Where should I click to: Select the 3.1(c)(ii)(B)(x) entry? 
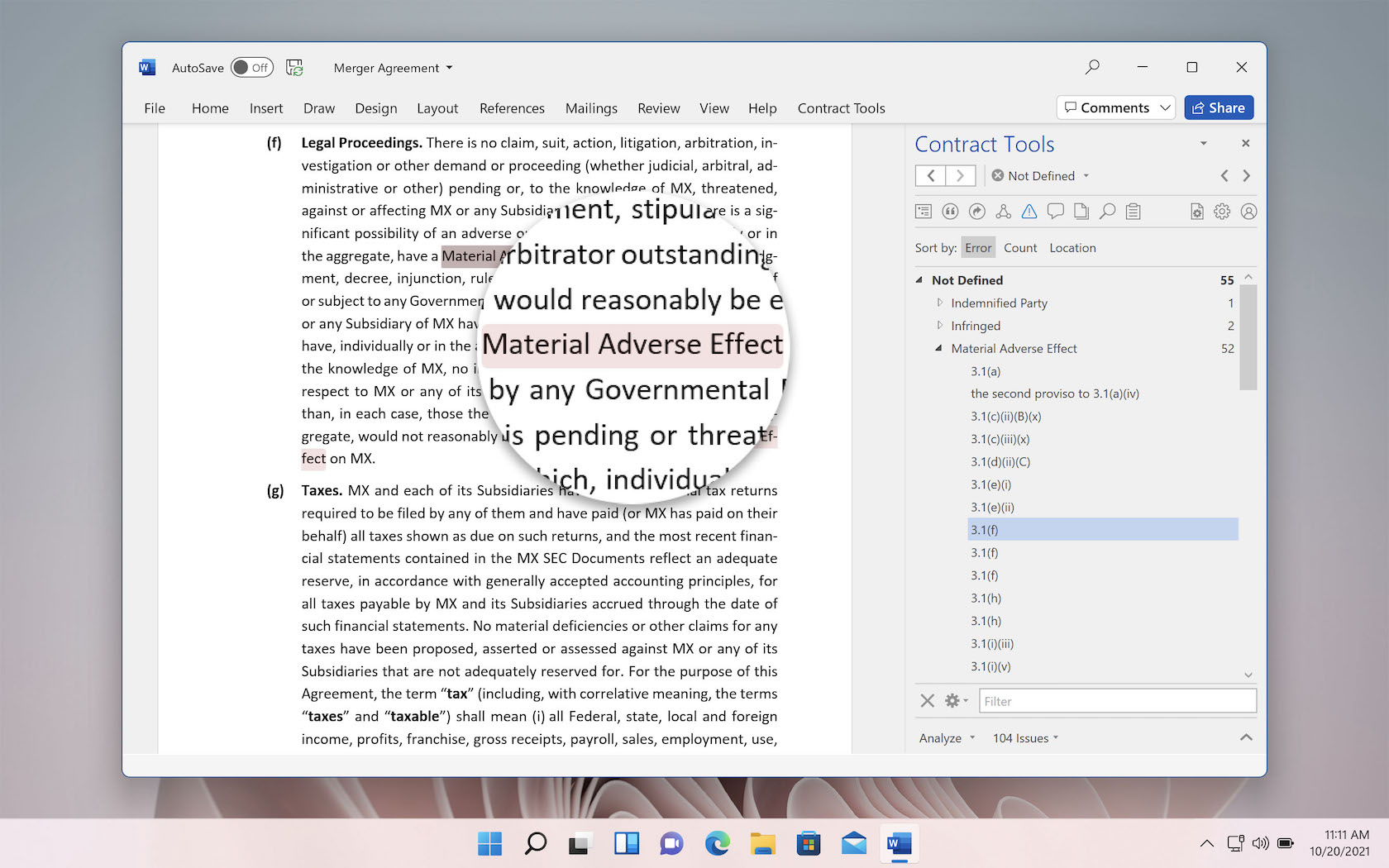click(x=1006, y=417)
